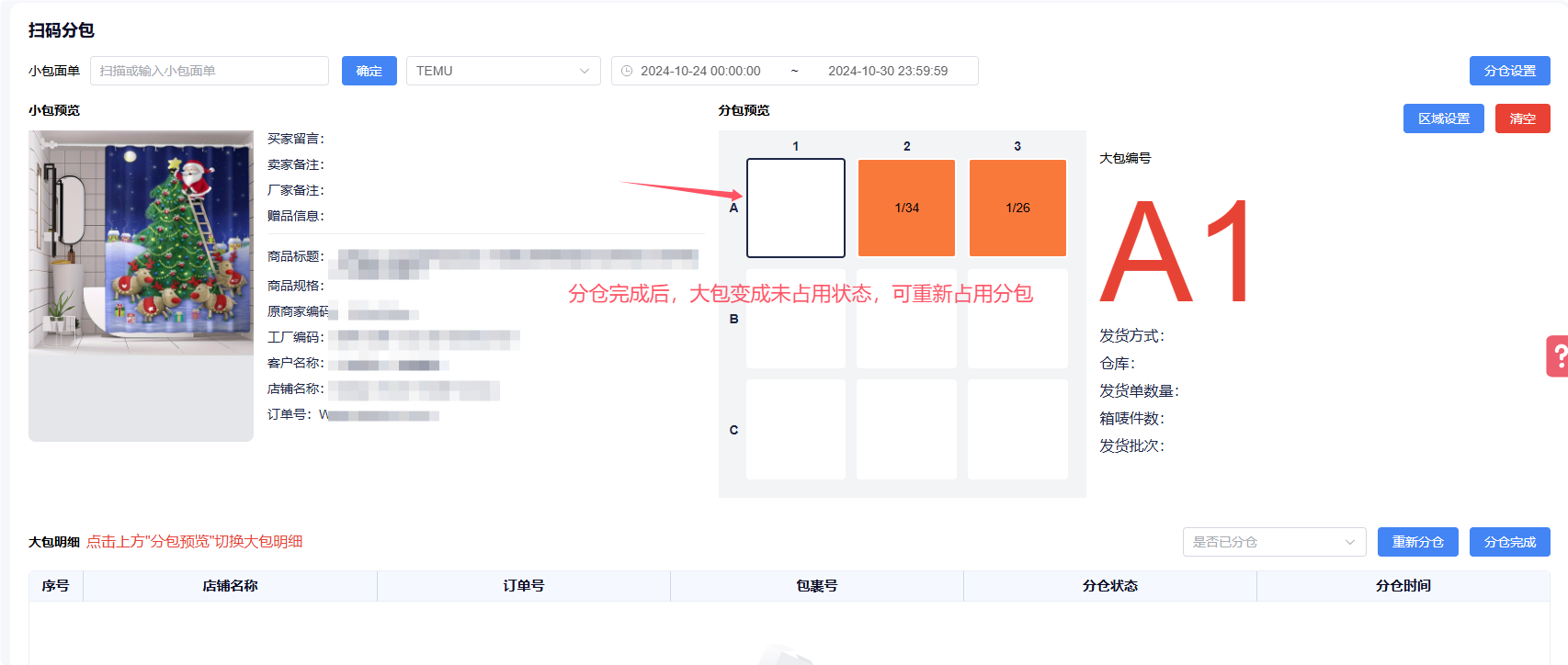Click the 商品标题 label
The width and height of the screenshot is (1568, 665).
[x=296, y=256]
